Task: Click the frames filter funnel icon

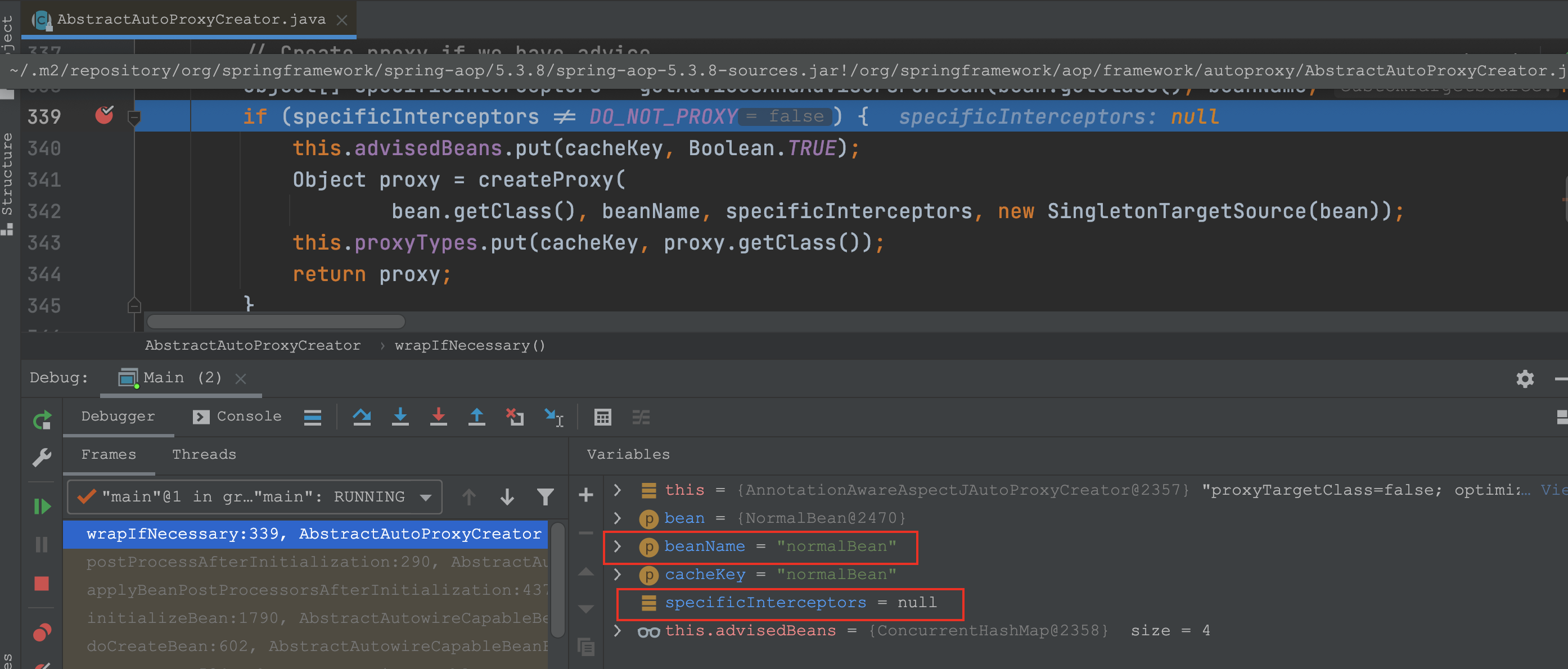Action: (x=546, y=498)
